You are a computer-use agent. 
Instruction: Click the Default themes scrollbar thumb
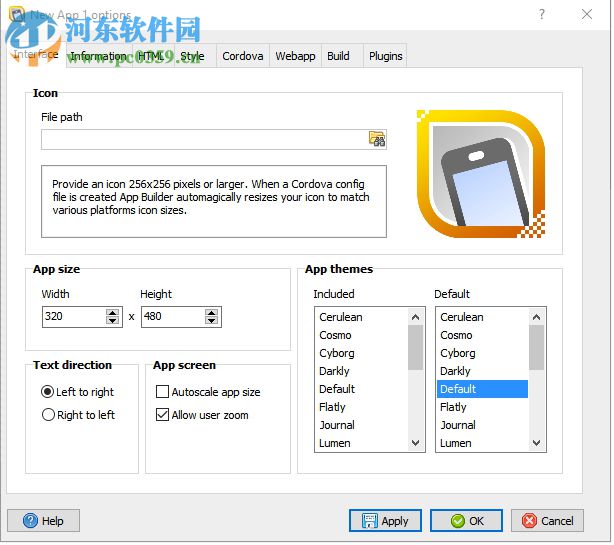pos(537,348)
